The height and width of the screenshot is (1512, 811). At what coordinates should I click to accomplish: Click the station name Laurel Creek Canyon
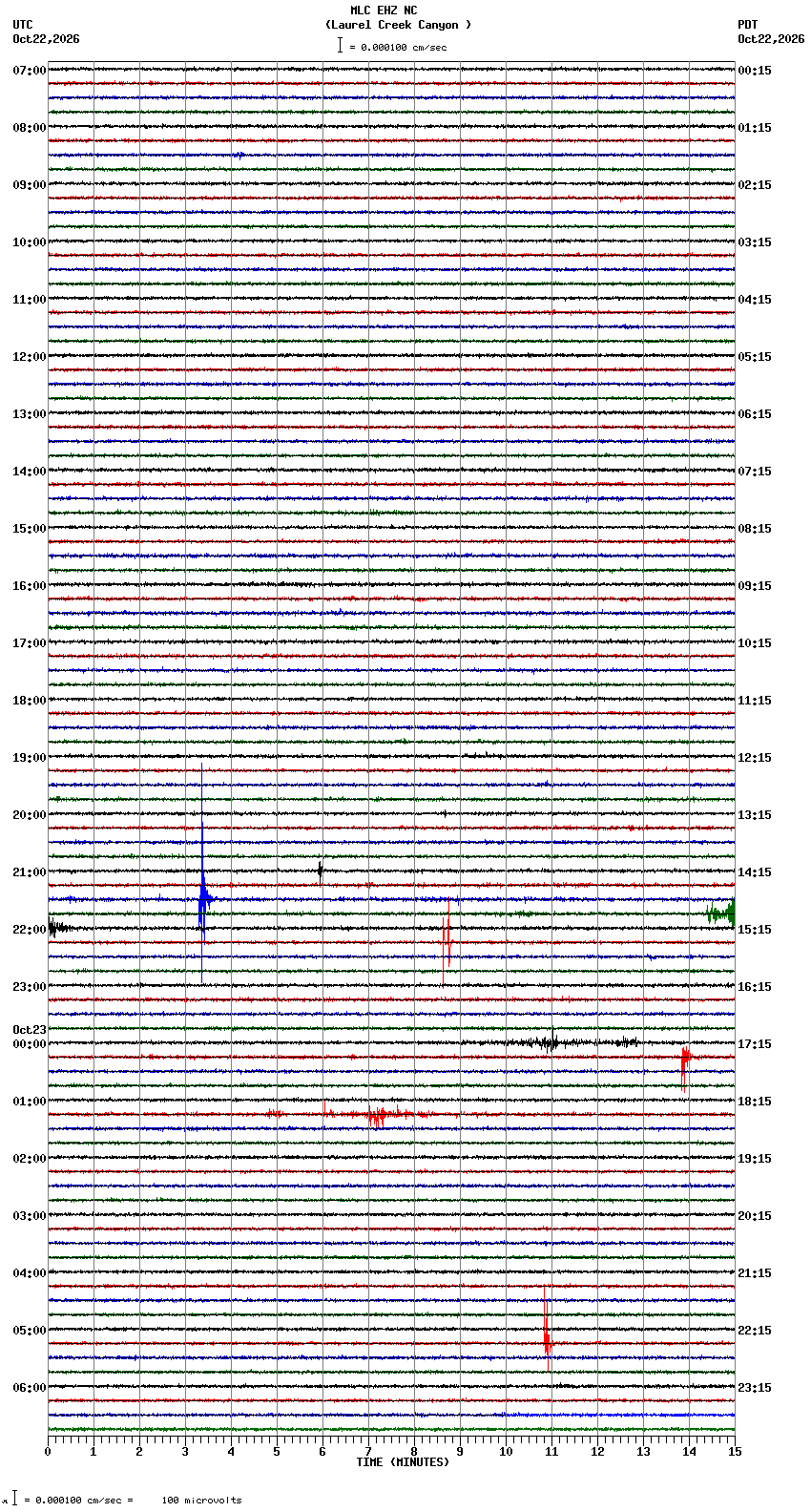398,25
